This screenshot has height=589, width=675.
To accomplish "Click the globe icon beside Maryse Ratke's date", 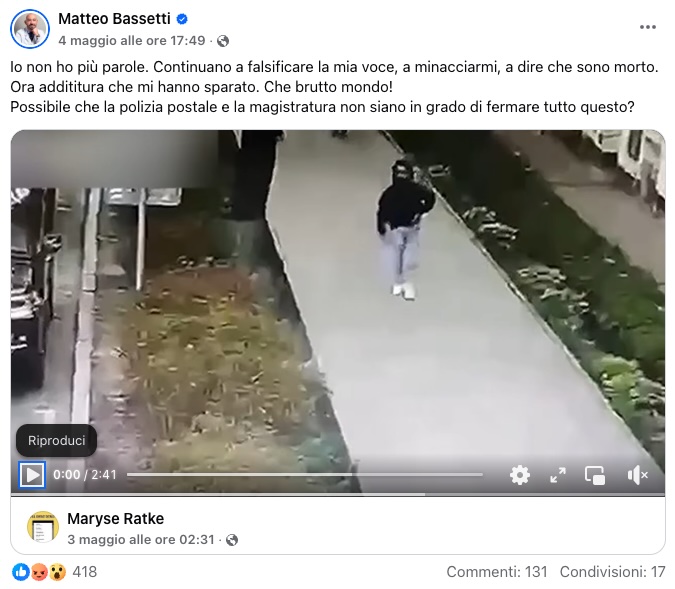I will [x=232, y=540].
